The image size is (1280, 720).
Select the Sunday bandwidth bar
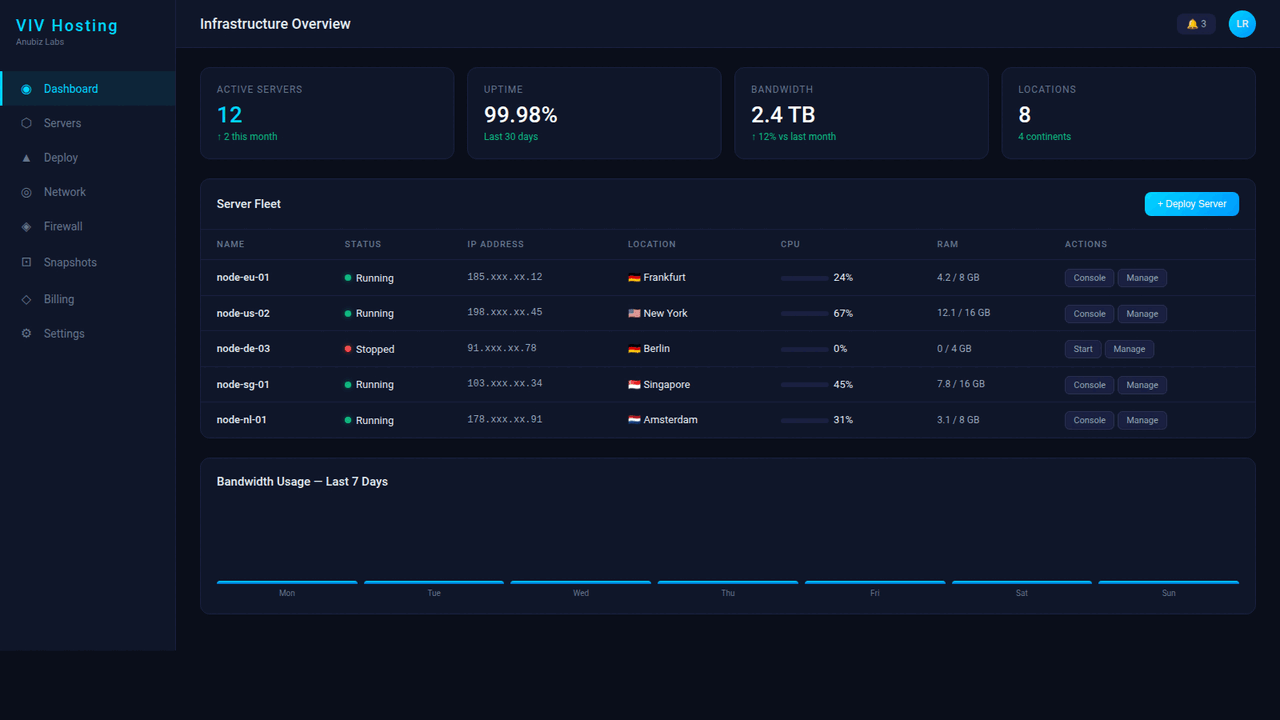[x=1168, y=581]
